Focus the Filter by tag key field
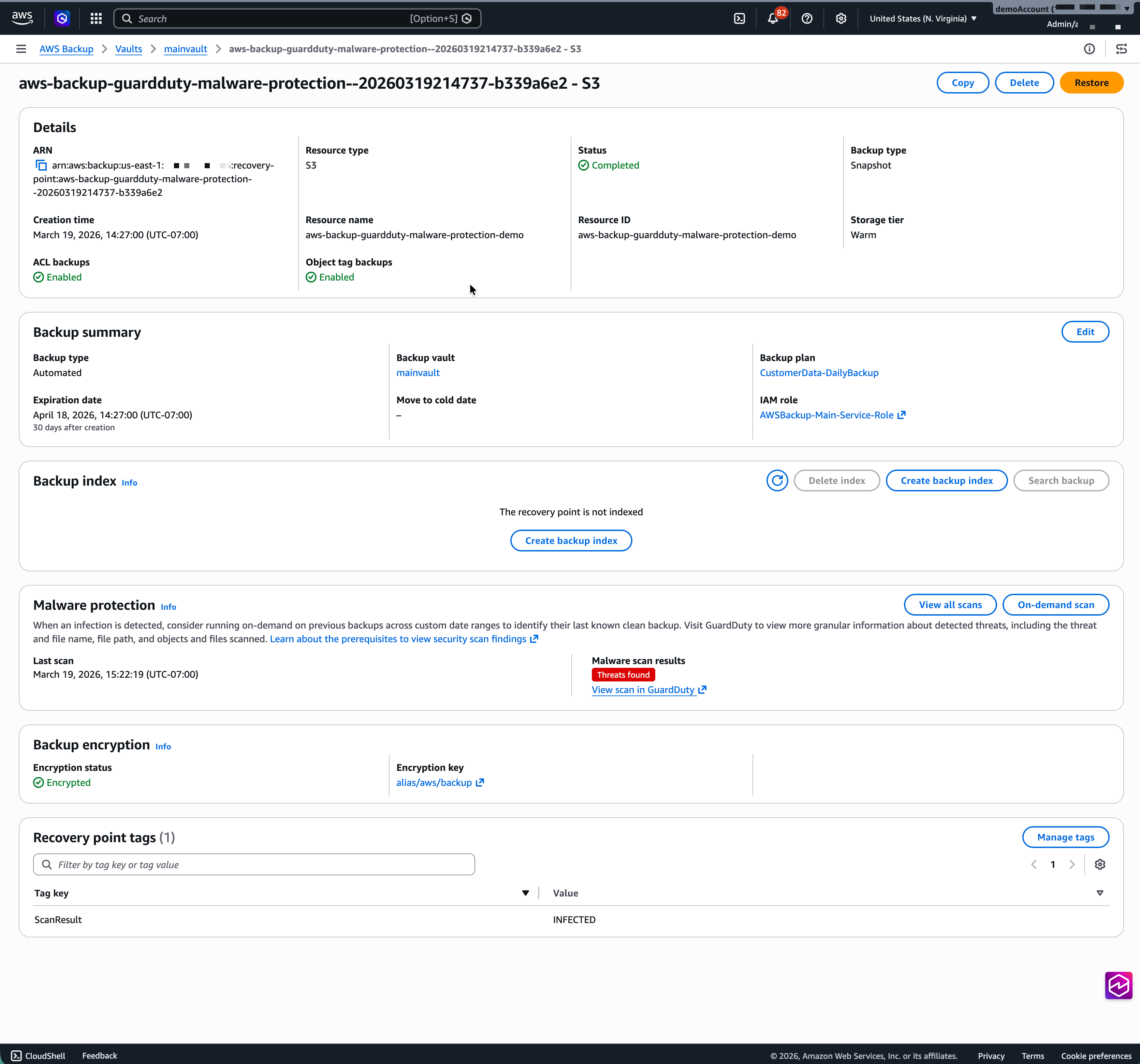1140x1064 pixels. coord(254,864)
